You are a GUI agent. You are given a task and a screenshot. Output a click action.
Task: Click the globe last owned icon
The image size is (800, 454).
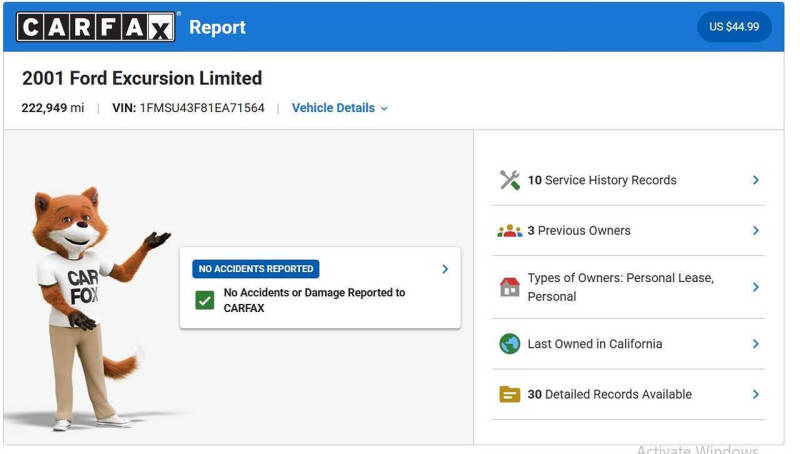tap(509, 344)
